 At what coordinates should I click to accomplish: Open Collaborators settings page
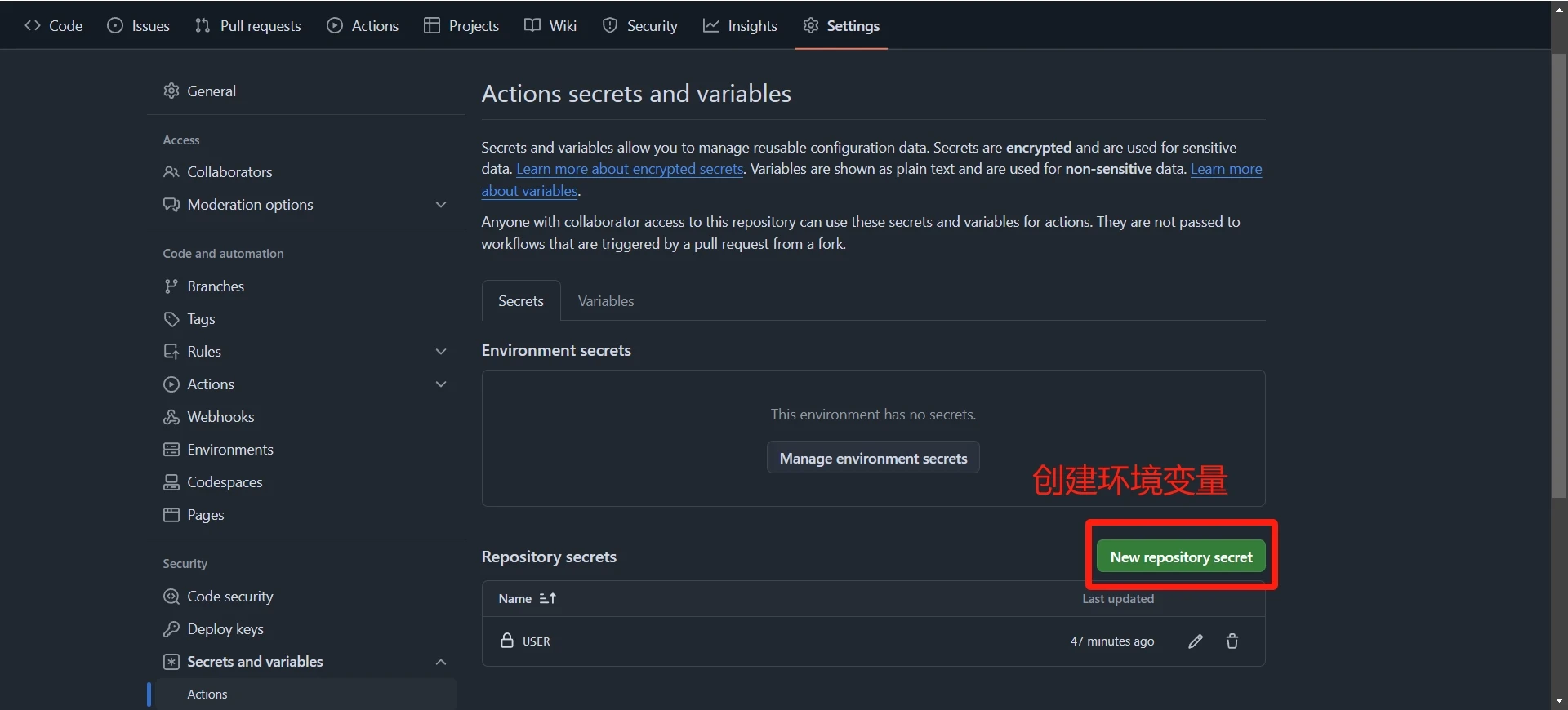click(229, 171)
